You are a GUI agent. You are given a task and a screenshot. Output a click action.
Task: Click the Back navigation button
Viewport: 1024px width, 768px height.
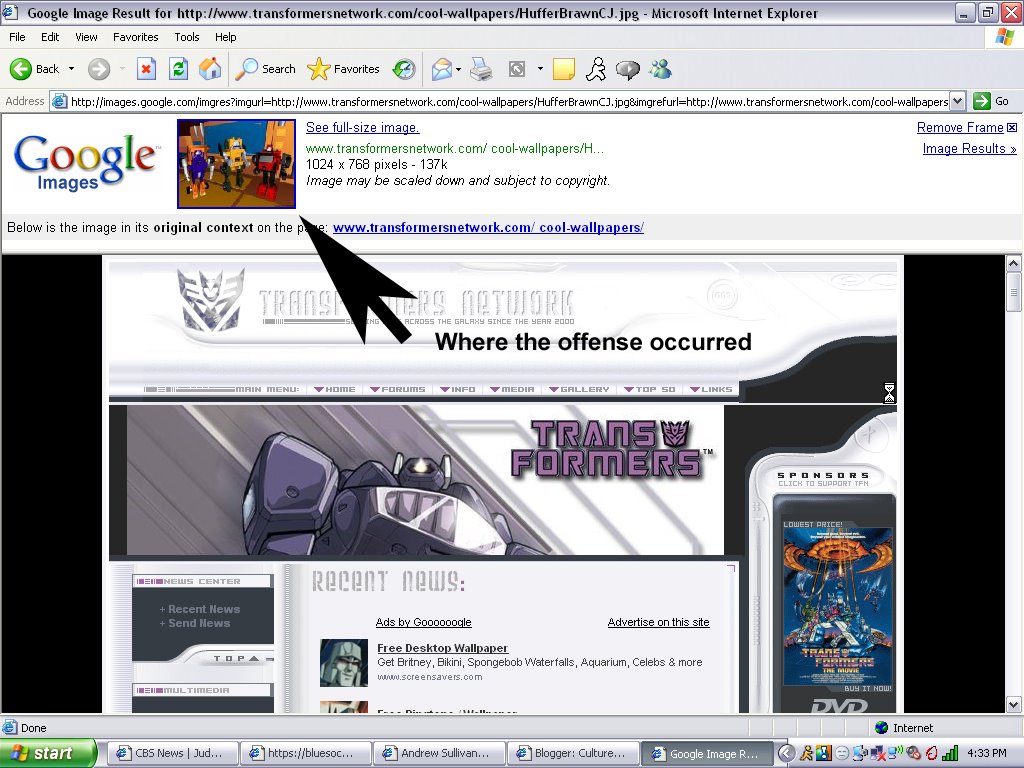pyautogui.click(x=35, y=69)
